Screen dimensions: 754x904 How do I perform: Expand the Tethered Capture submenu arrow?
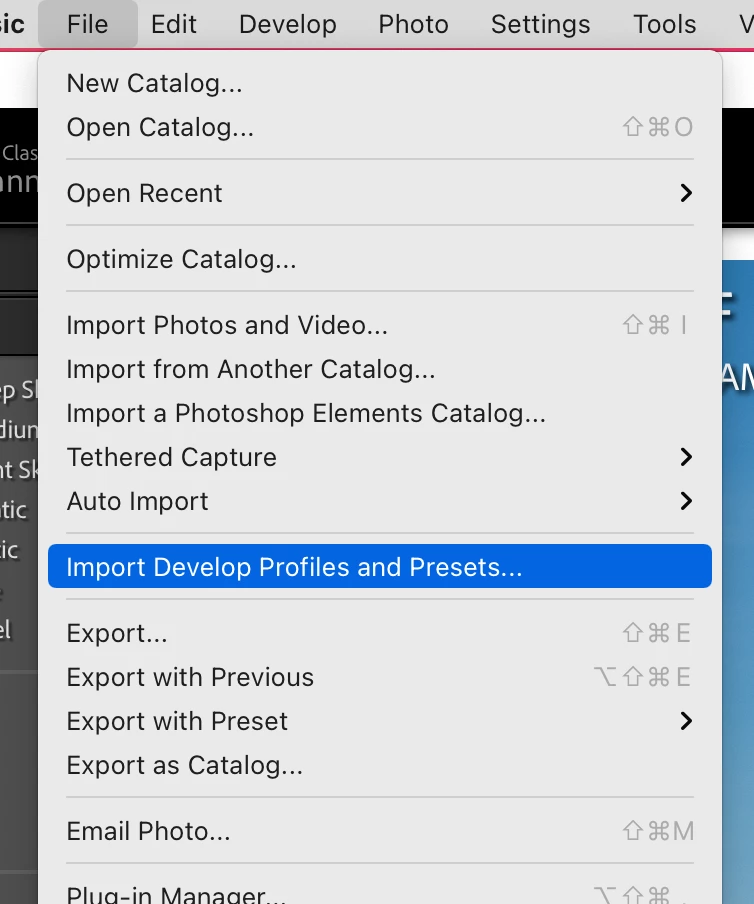[686, 457]
